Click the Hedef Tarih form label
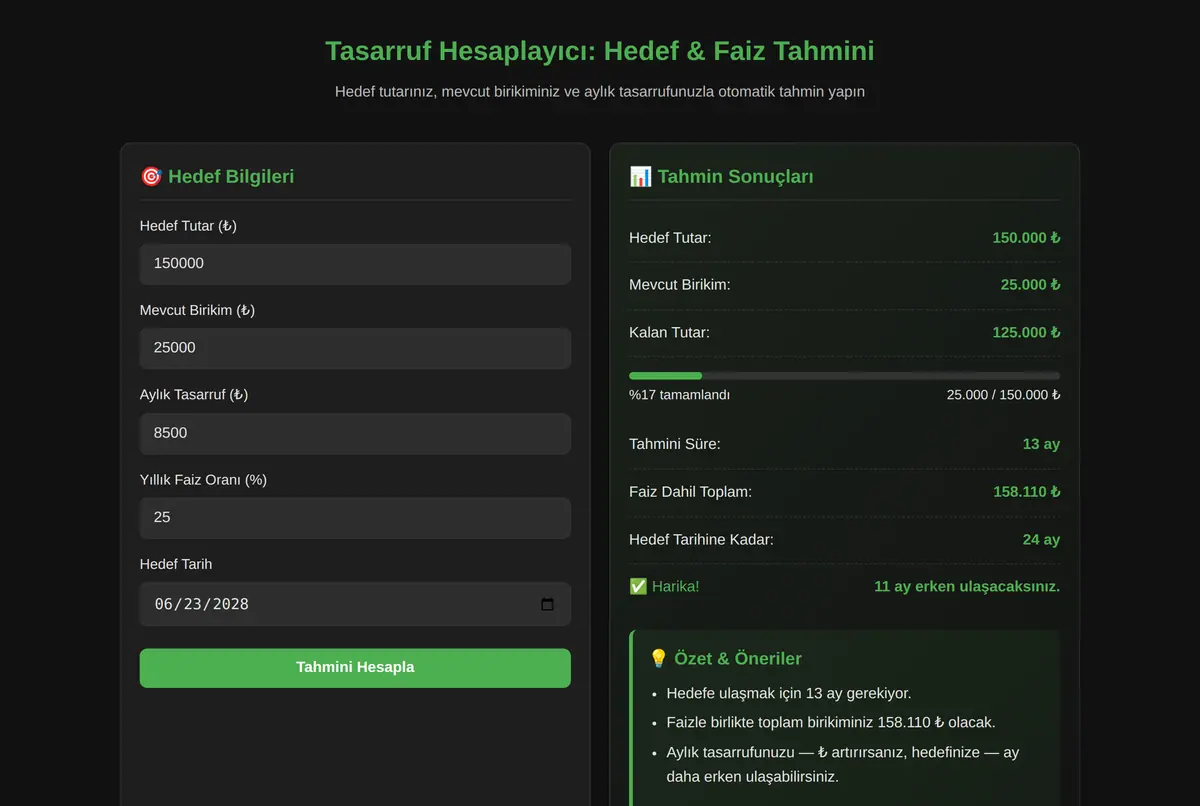 pos(176,565)
